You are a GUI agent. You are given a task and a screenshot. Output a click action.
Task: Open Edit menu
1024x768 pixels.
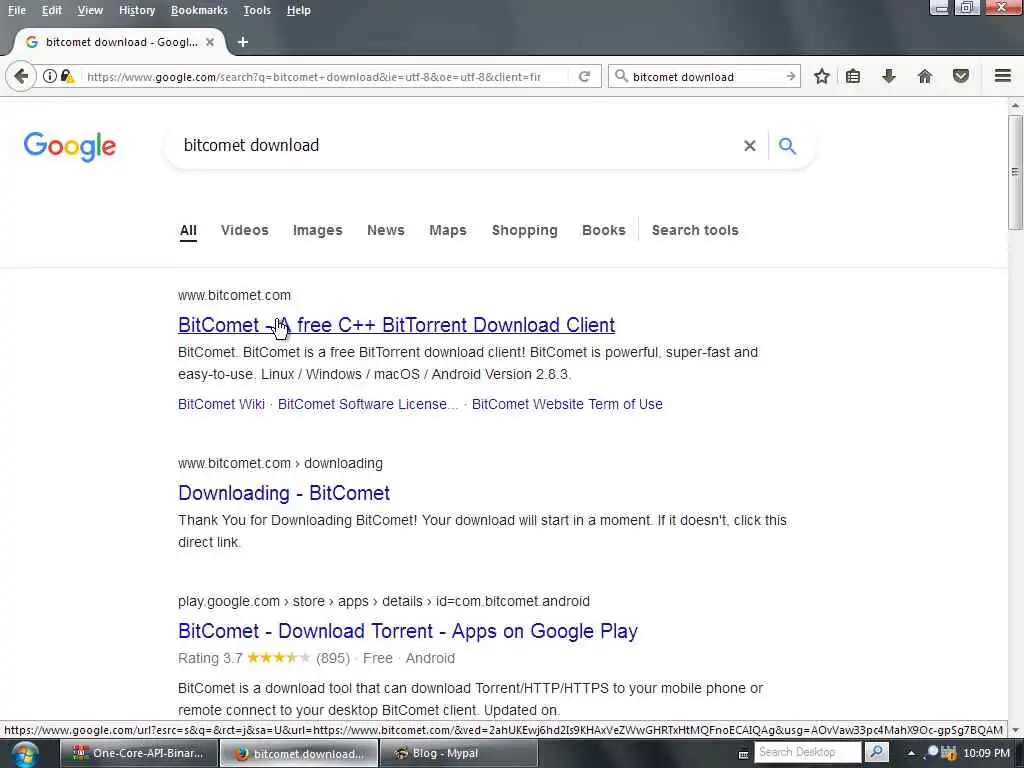52,10
